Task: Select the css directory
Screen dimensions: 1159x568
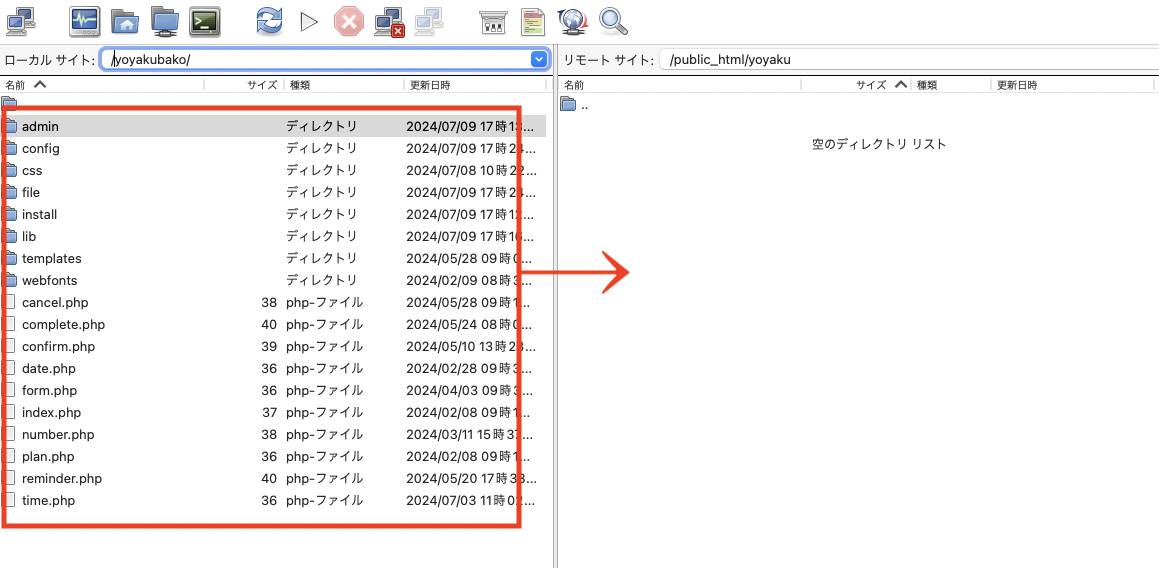Action: [273, 171]
